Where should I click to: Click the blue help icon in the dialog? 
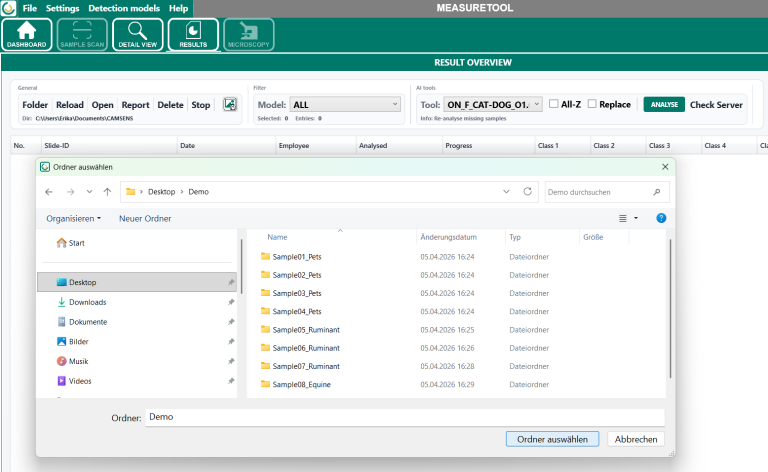click(661, 218)
